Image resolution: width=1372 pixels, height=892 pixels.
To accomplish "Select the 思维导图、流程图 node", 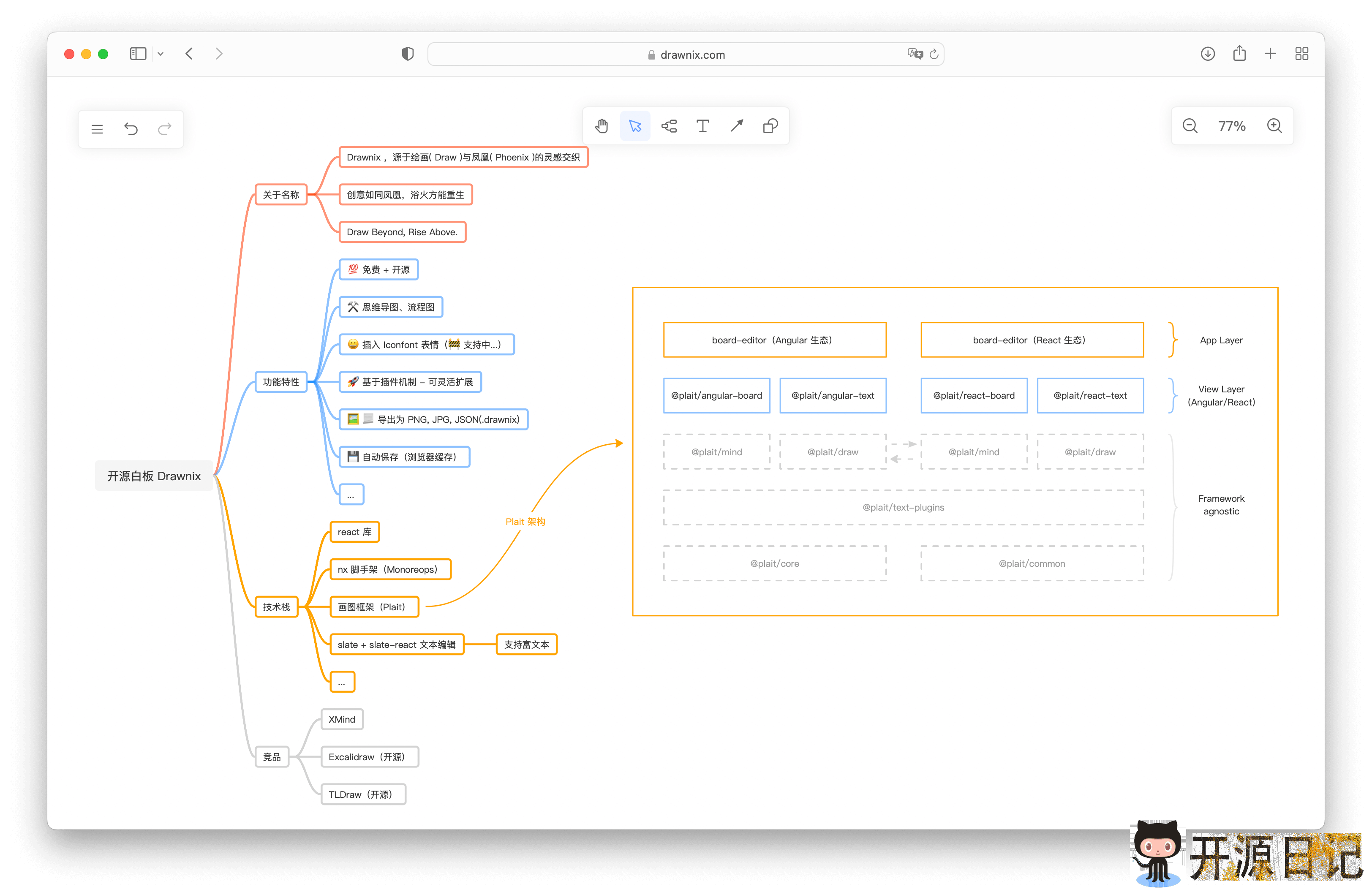I will pyautogui.click(x=391, y=307).
